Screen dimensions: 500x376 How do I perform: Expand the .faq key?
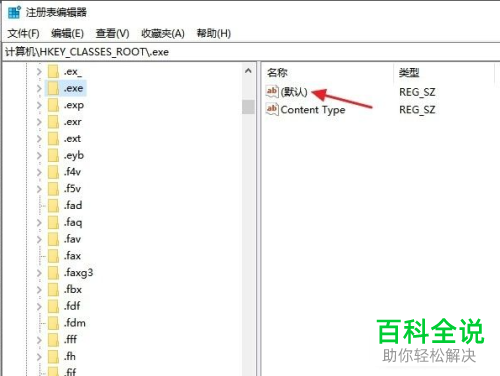39,222
